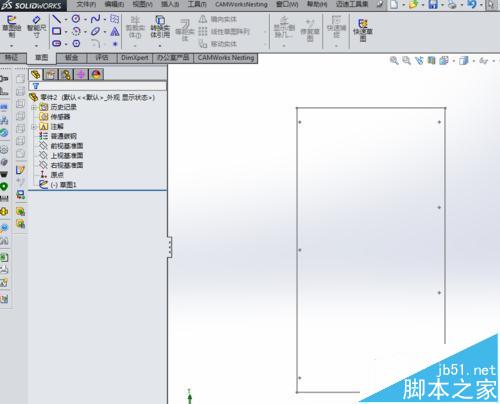
Task: Open the dropdown arrow beside Slot tool
Action: pos(66,44)
